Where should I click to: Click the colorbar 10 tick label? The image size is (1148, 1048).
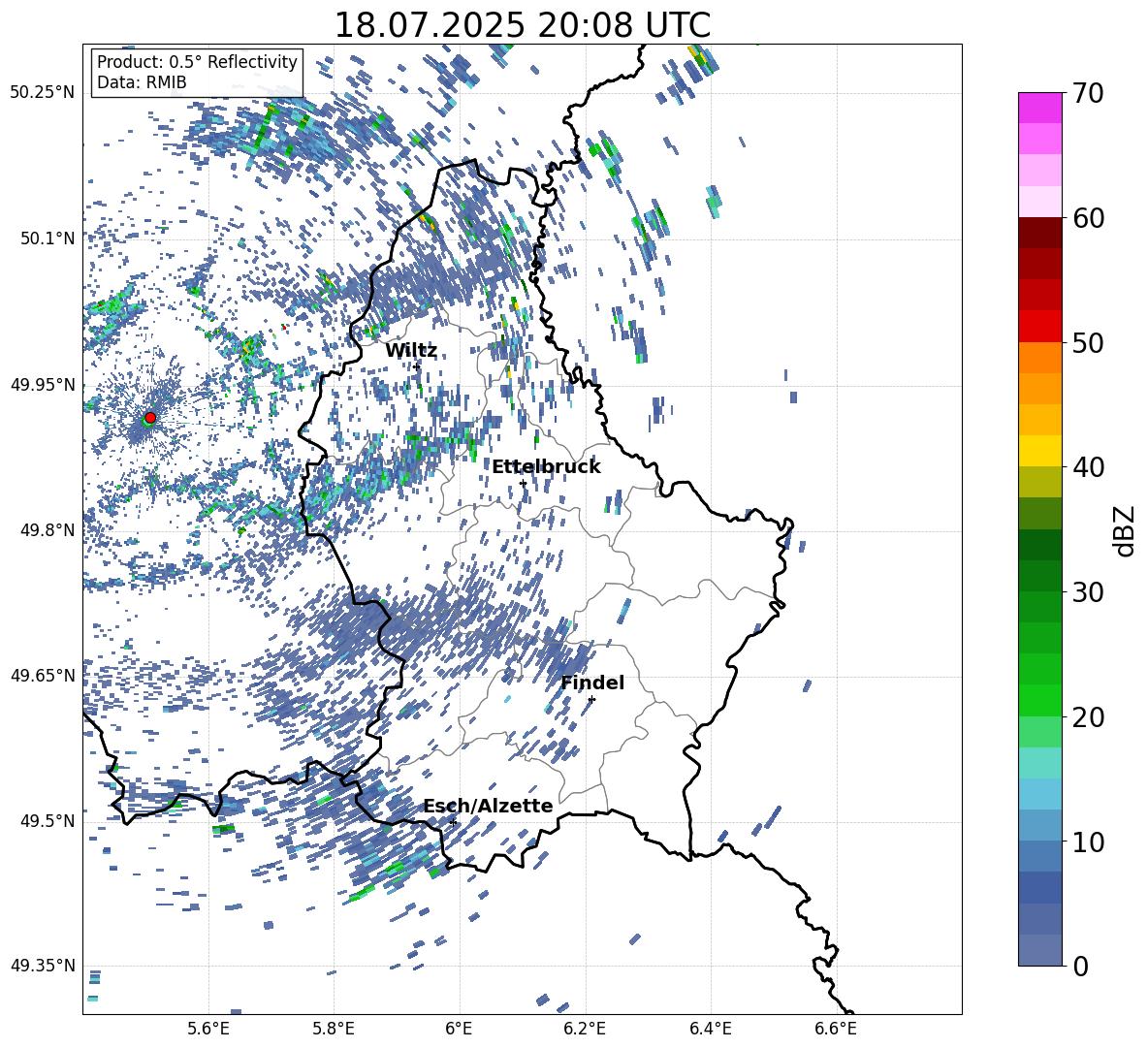(1089, 842)
